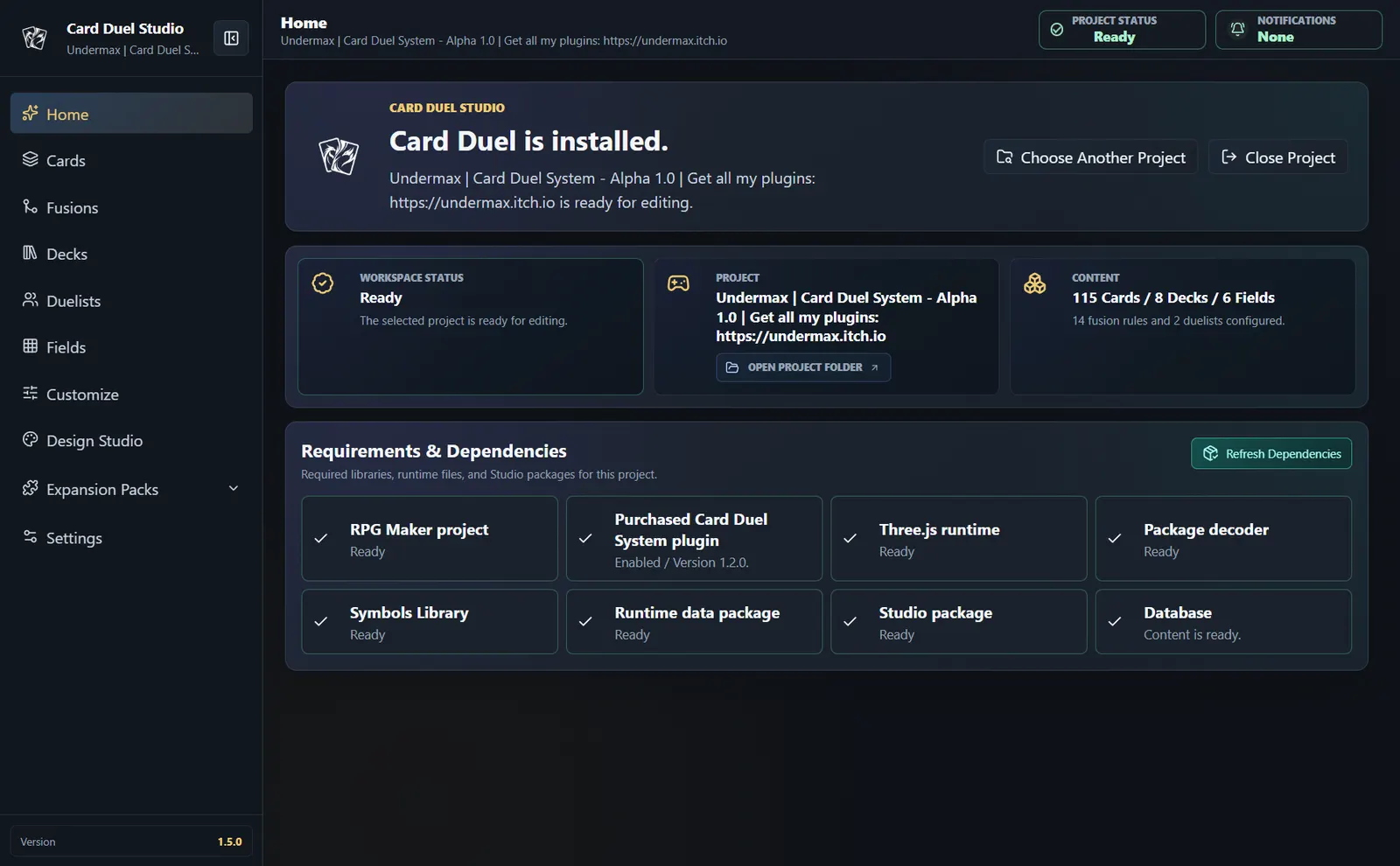The image size is (1400, 866).
Task: Launch Design Studio from the sidebar
Action: tap(131, 441)
